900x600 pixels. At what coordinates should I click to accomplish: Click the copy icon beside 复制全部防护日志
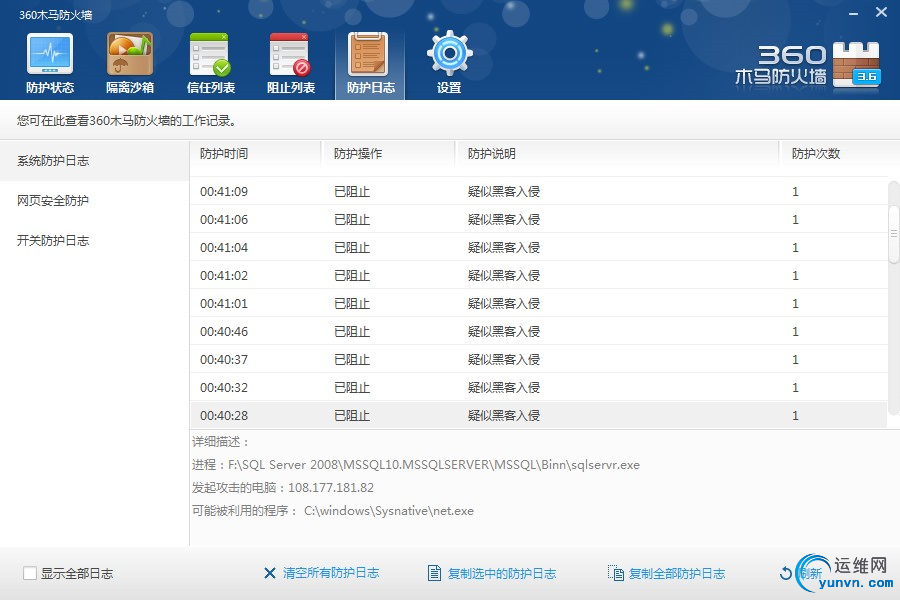616,573
